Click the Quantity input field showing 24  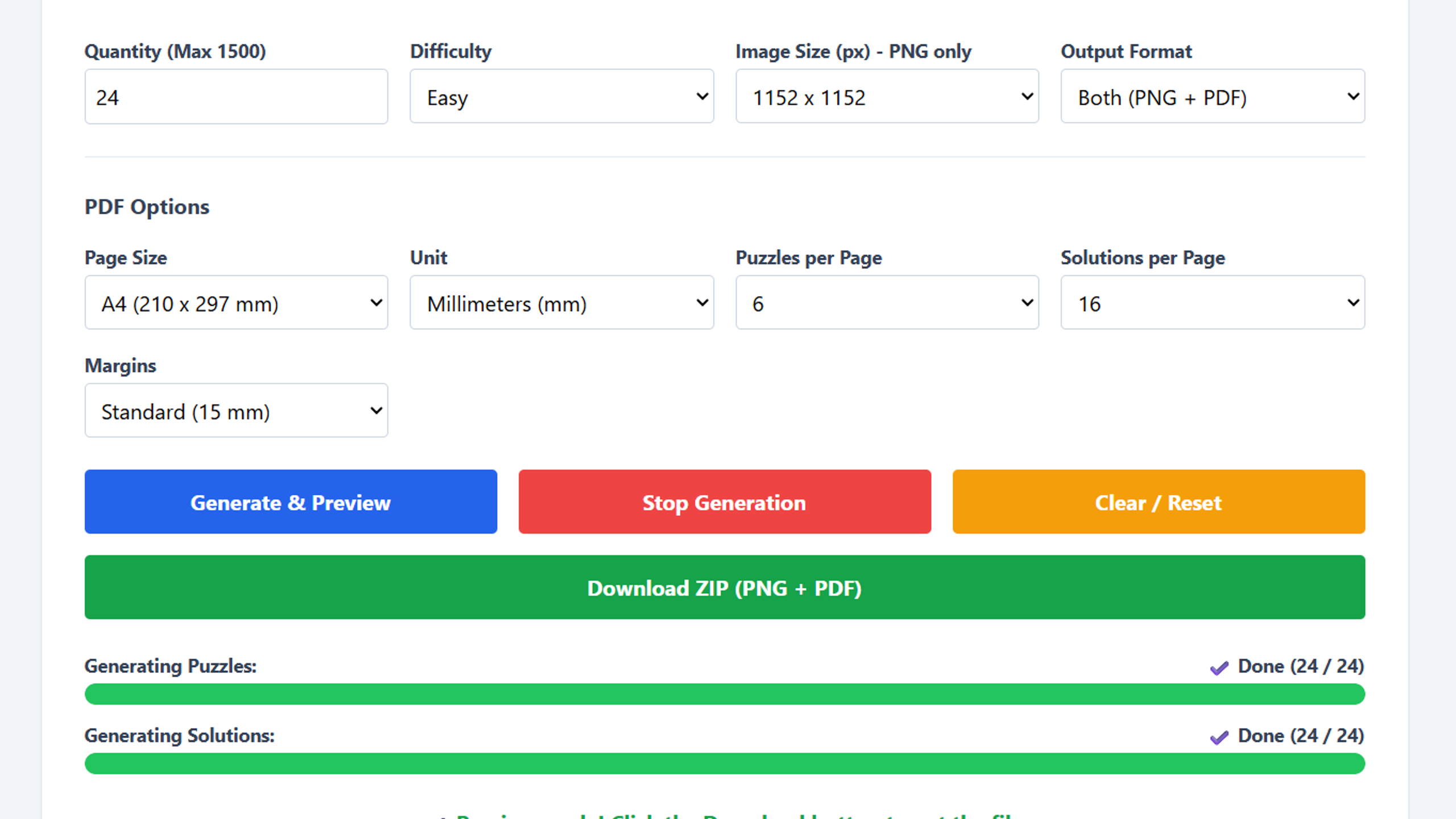coord(236,97)
